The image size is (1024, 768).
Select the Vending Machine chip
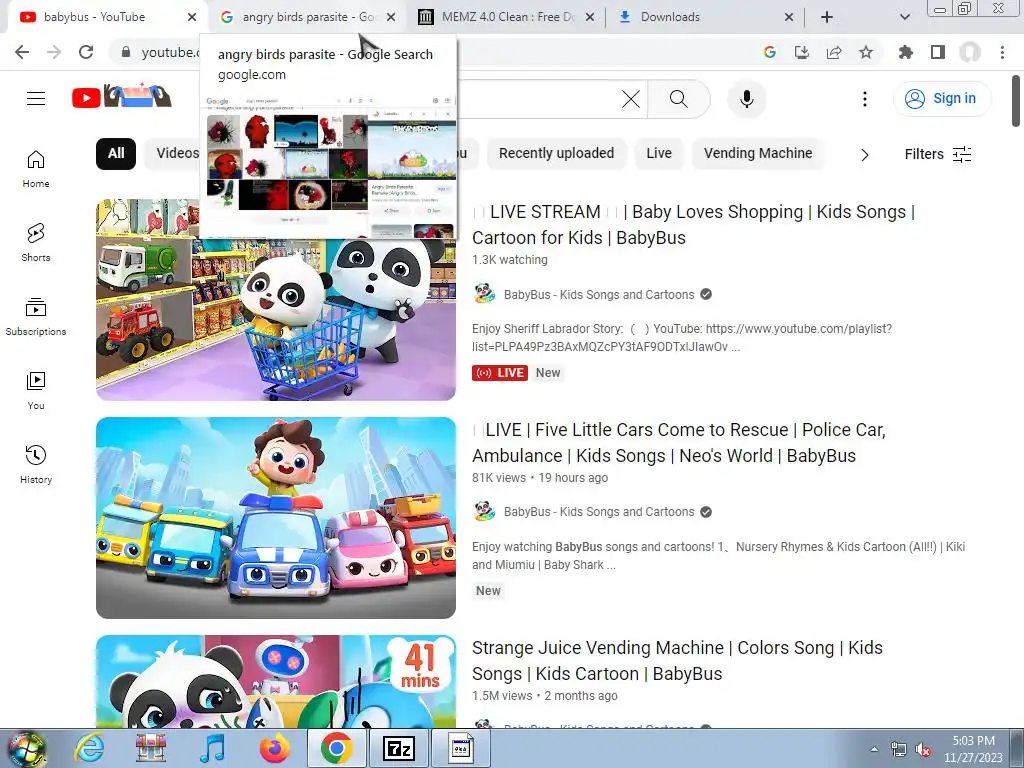point(758,153)
